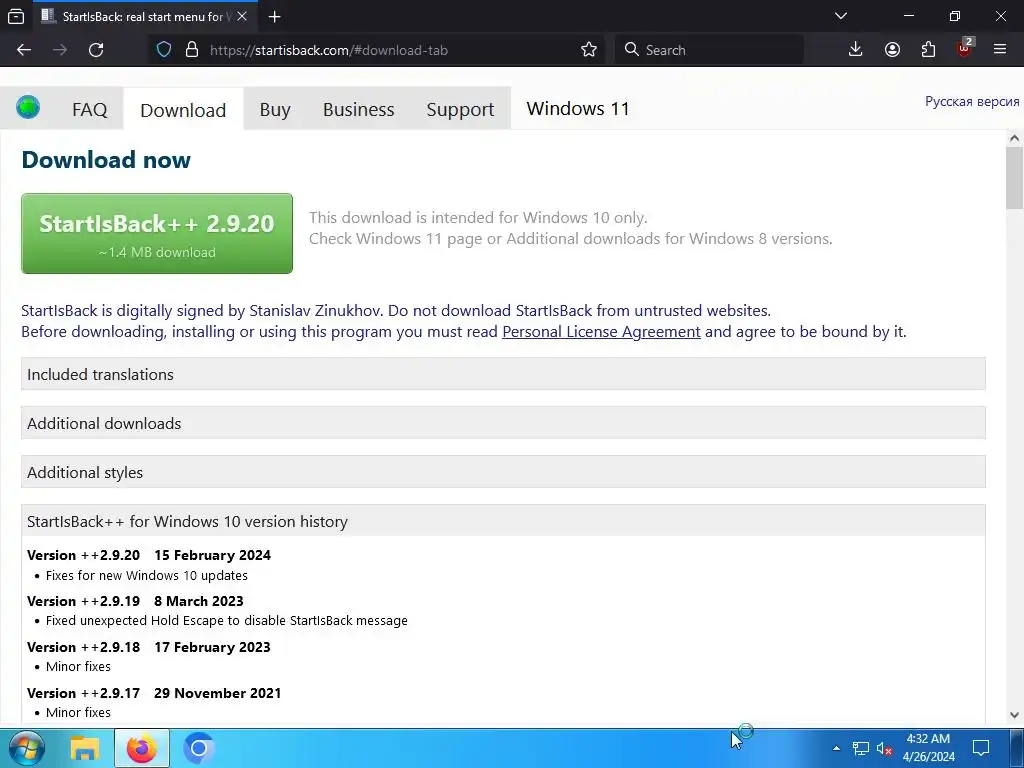Download StartIsBack++ 2.9.20

click(157, 233)
